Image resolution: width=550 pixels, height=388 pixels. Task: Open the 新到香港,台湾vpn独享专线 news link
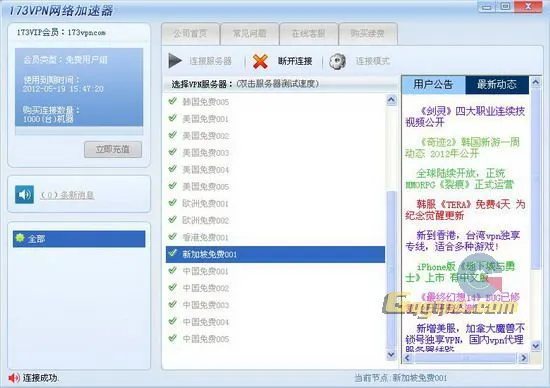point(463,240)
